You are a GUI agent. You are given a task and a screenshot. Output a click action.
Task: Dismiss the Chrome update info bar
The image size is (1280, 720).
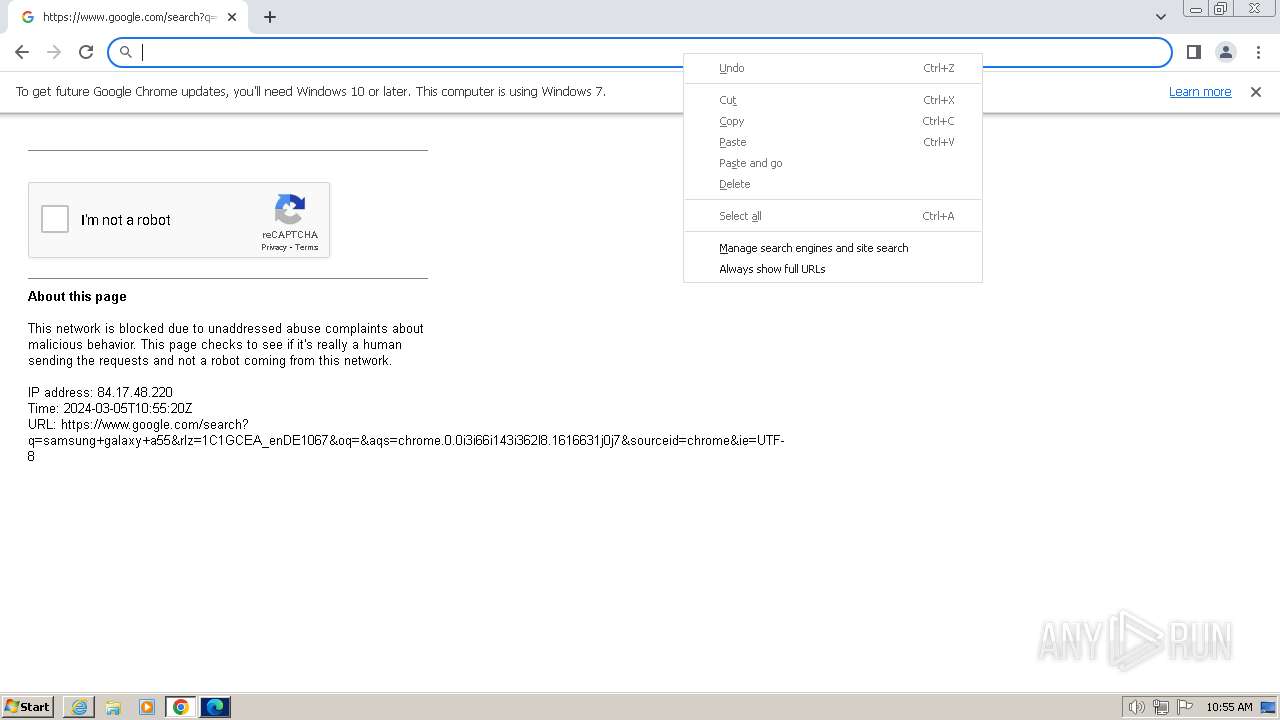pos(1256,92)
